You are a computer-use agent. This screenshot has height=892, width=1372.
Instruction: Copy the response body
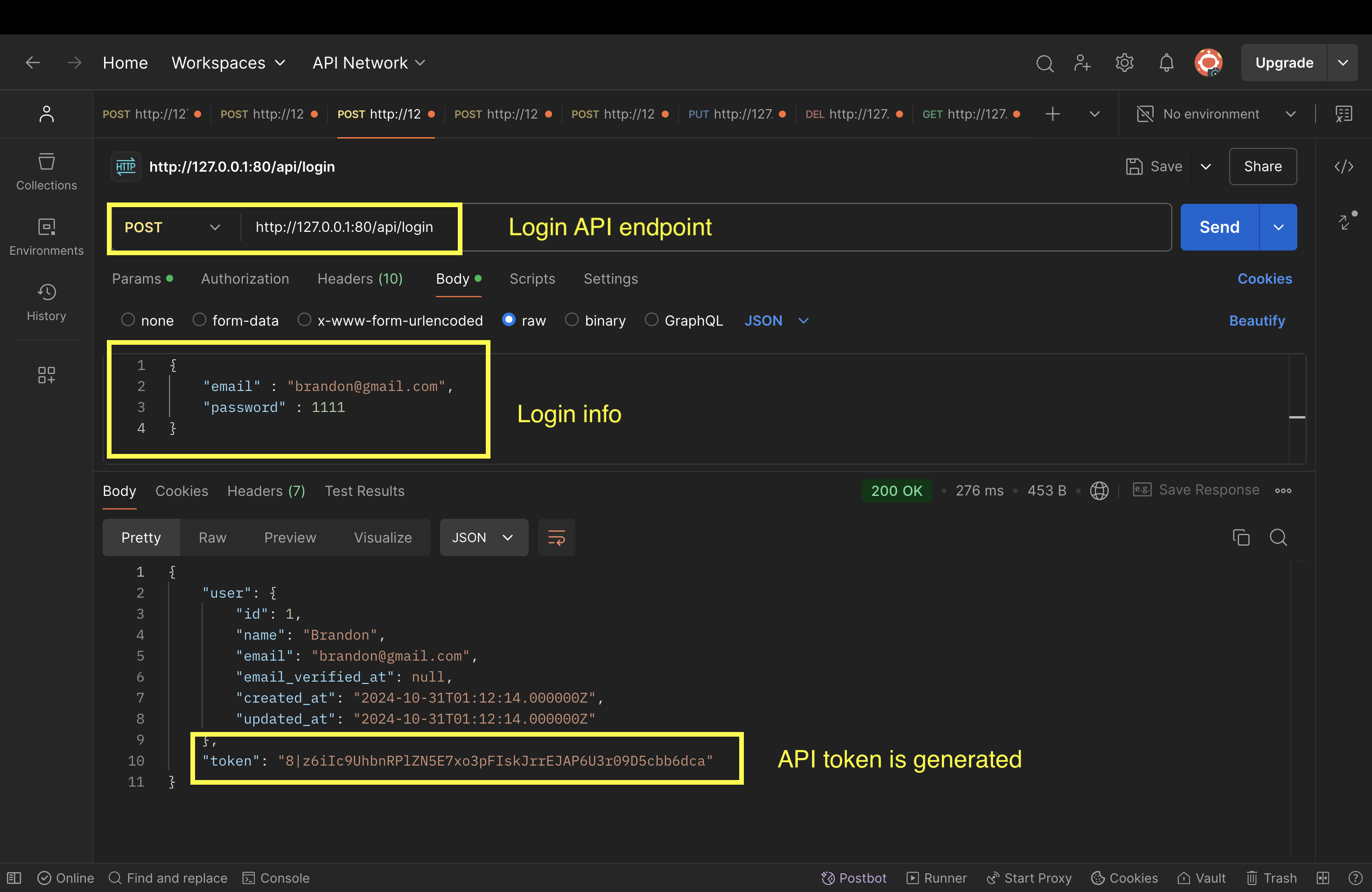click(x=1240, y=537)
